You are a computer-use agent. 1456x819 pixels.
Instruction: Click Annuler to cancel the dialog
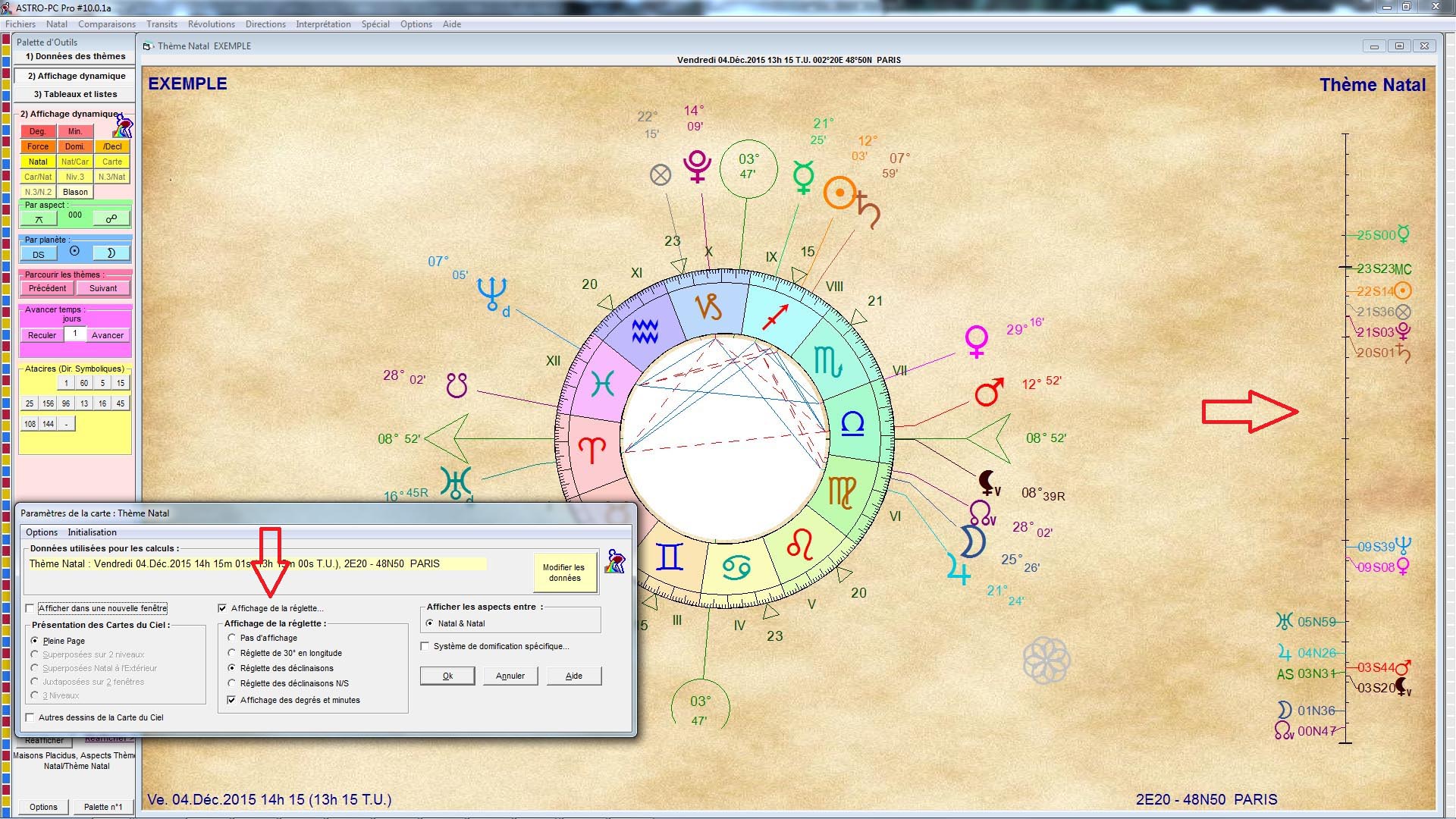(510, 676)
